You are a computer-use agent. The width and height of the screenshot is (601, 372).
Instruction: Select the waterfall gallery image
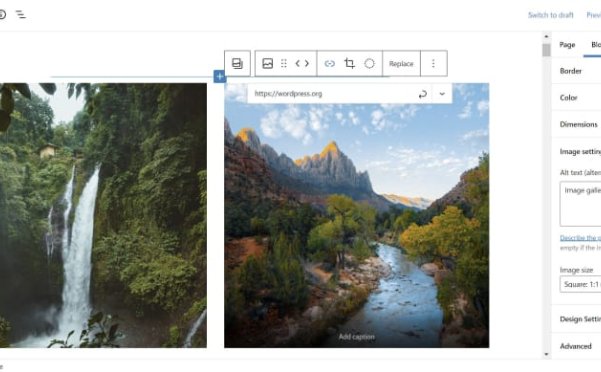click(103, 215)
